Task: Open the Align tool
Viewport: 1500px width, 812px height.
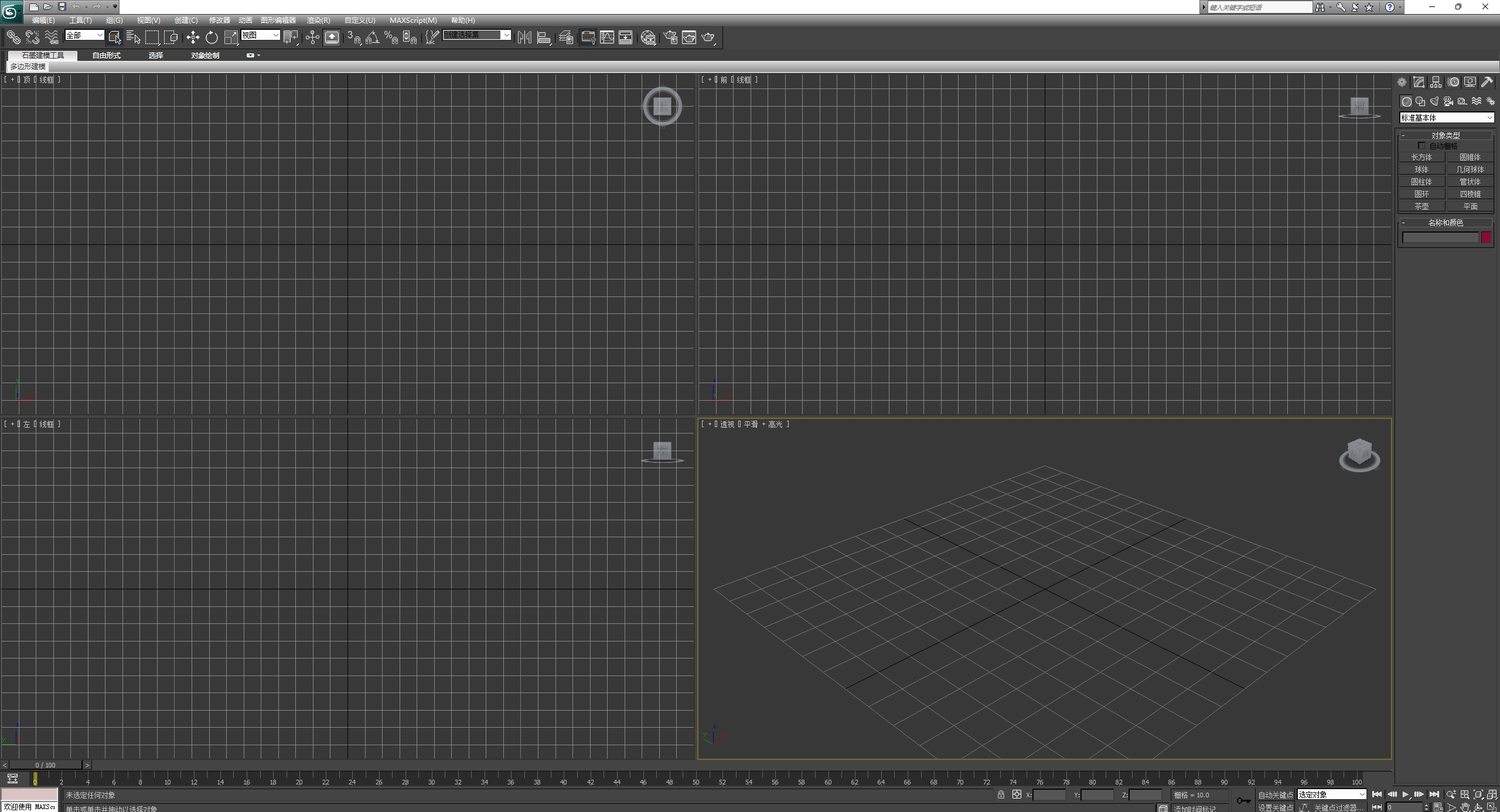Action: pyautogui.click(x=544, y=37)
